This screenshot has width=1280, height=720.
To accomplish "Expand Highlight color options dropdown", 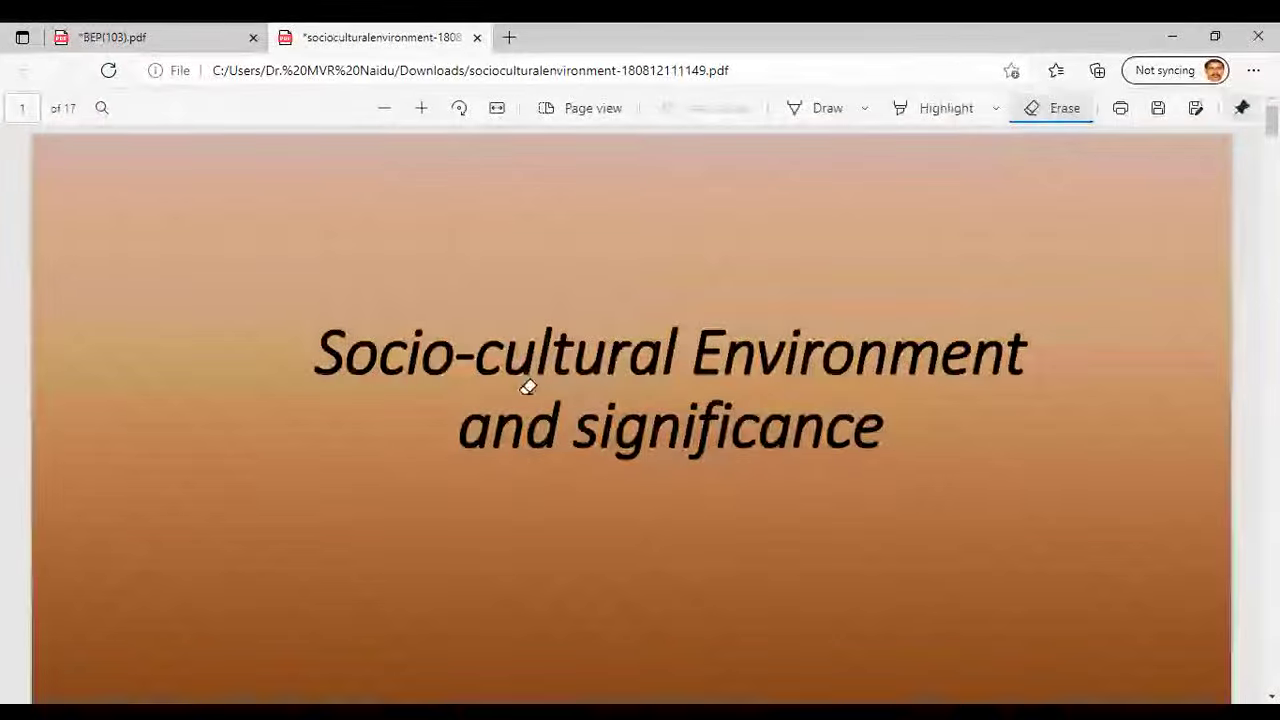I will click(x=995, y=108).
